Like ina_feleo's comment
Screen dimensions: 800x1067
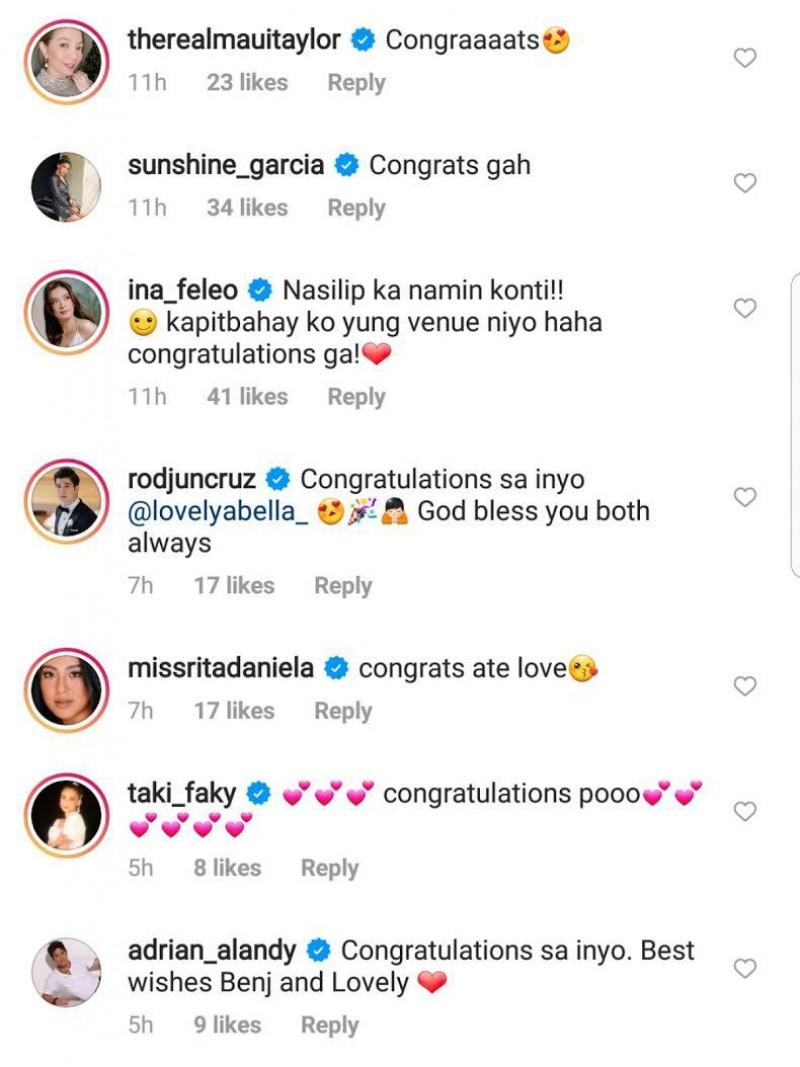click(x=745, y=309)
